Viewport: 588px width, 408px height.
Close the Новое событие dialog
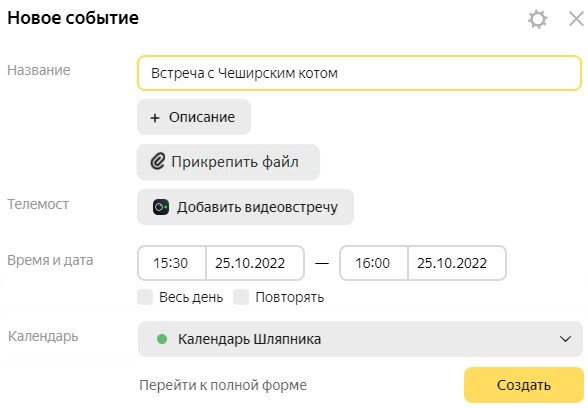click(x=576, y=19)
